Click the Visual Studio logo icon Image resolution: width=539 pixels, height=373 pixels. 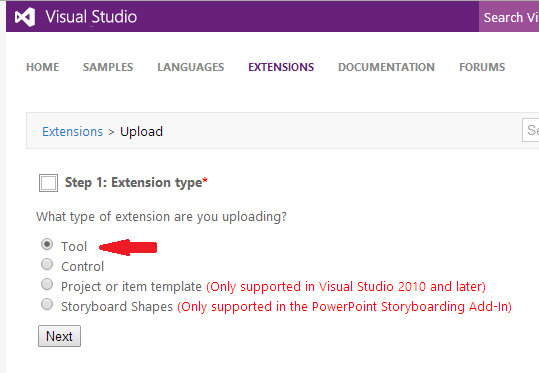25,17
